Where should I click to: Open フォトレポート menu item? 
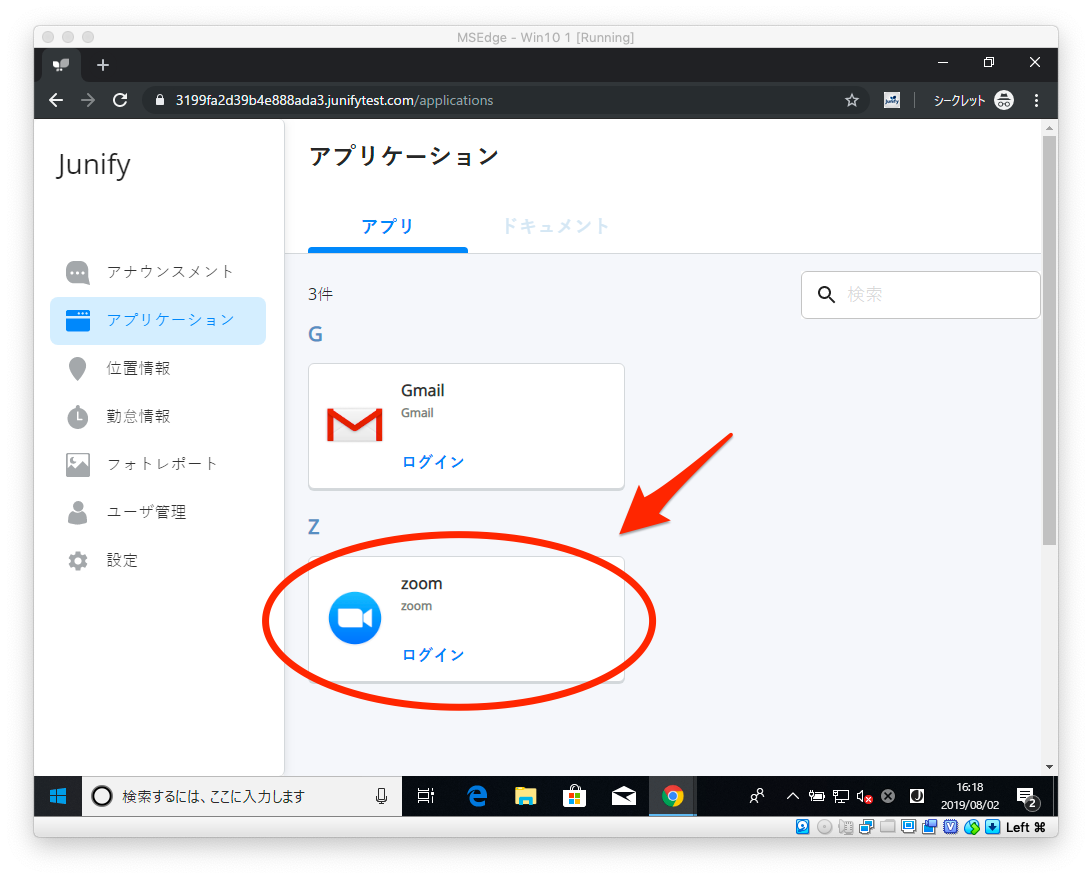click(x=158, y=465)
